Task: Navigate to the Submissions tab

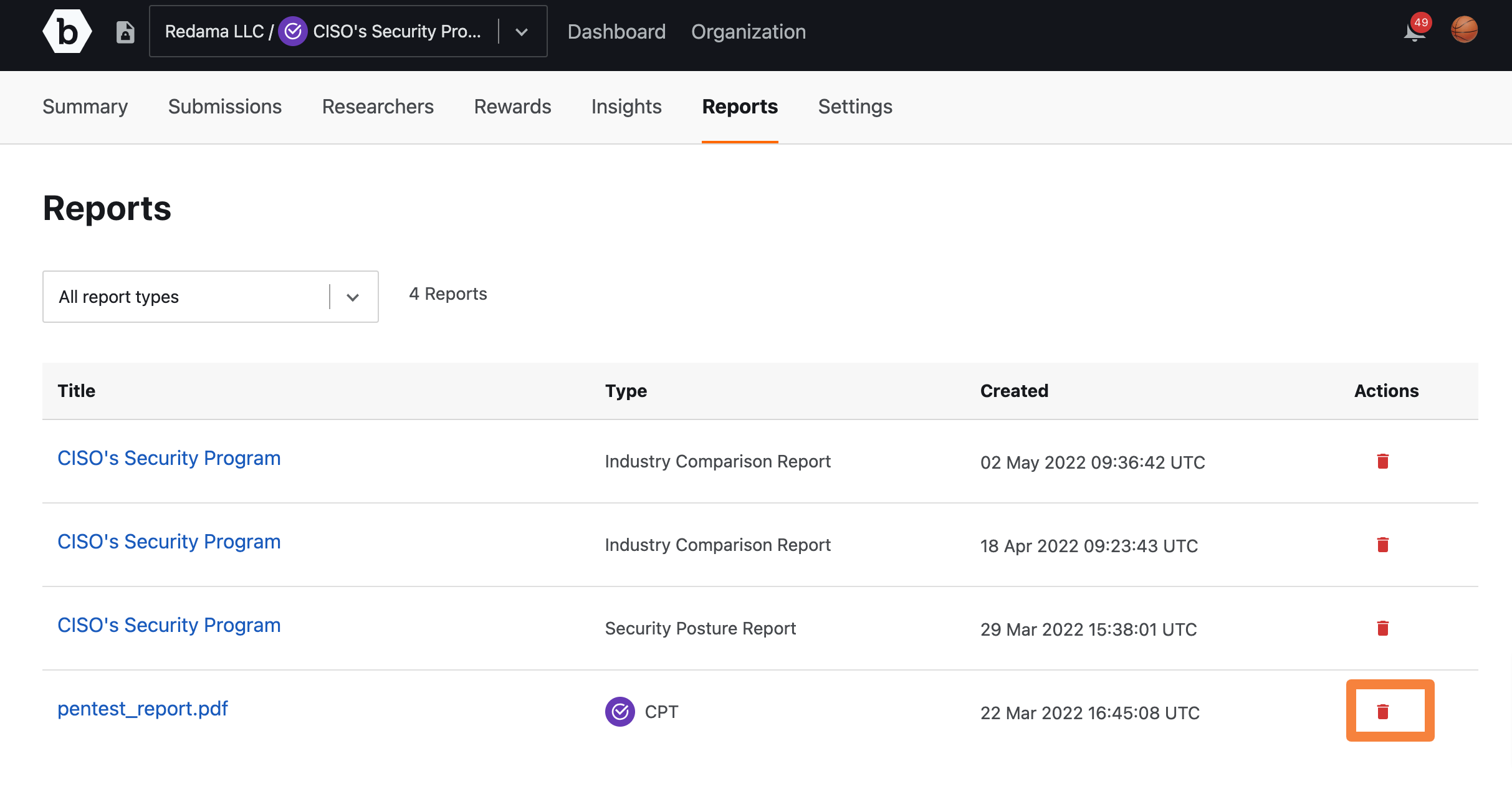Action: click(224, 107)
